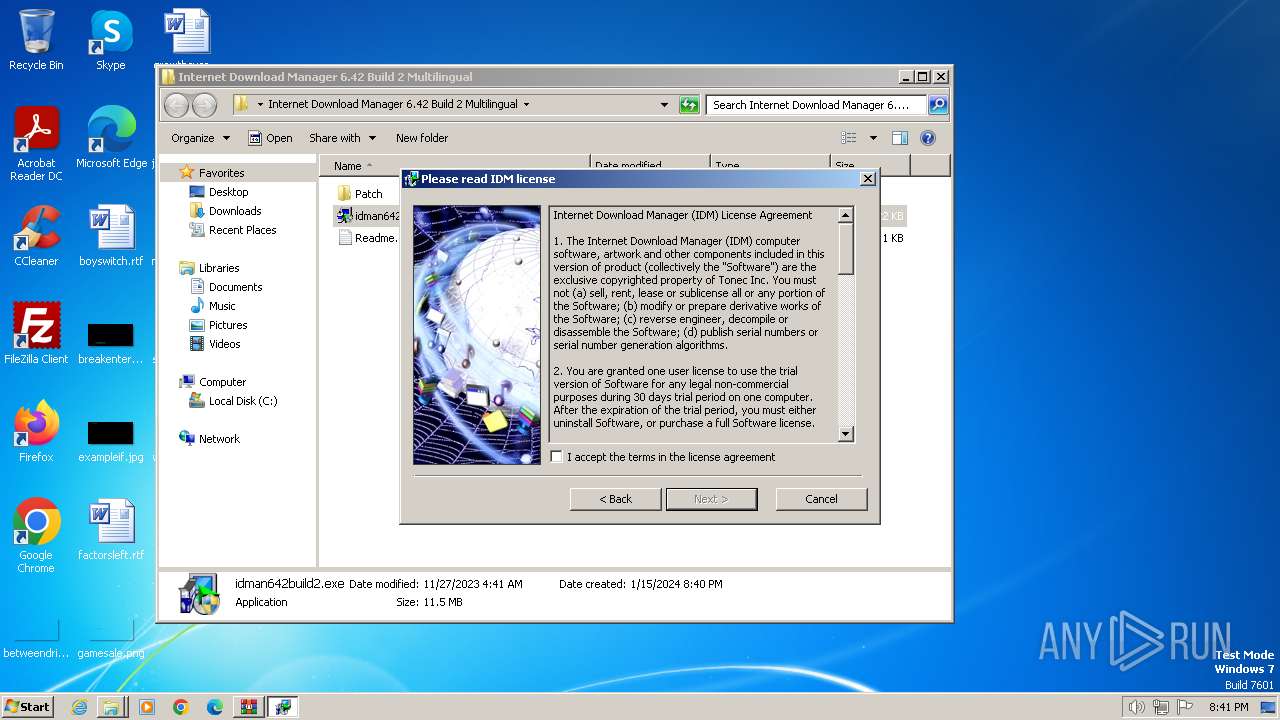The width and height of the screenshot is (1280, 720).
Task: Open FileZilla Client shortcut
Action: 36,333
